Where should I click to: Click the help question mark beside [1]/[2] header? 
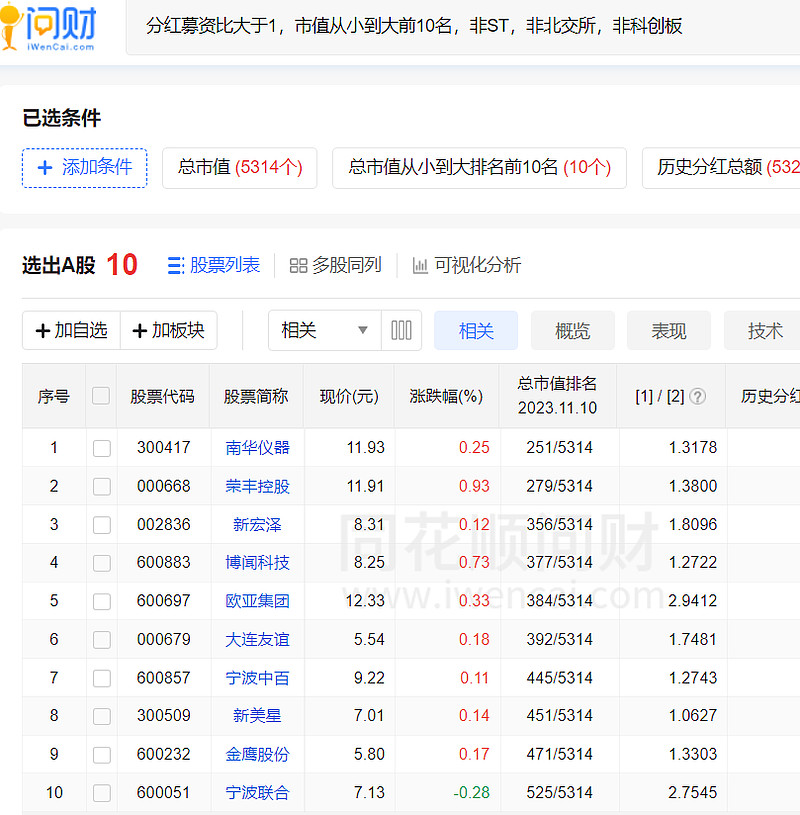point(697,396)
